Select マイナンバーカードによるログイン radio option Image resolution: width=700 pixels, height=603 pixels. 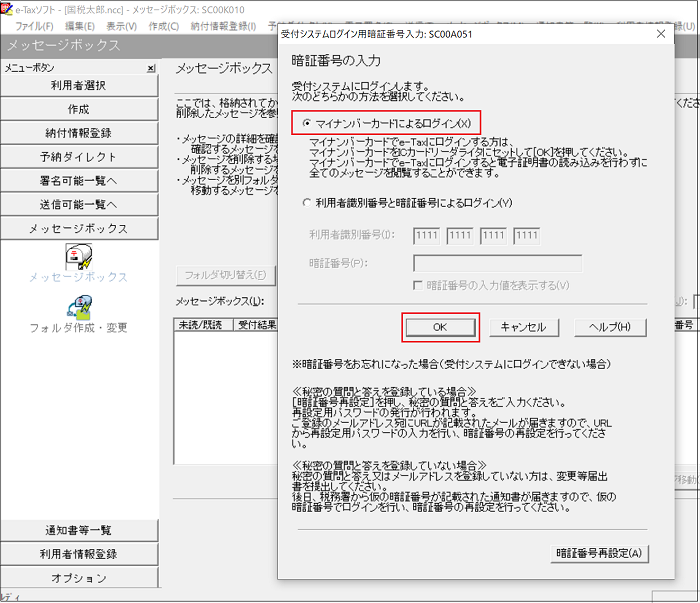coord(306,122)
